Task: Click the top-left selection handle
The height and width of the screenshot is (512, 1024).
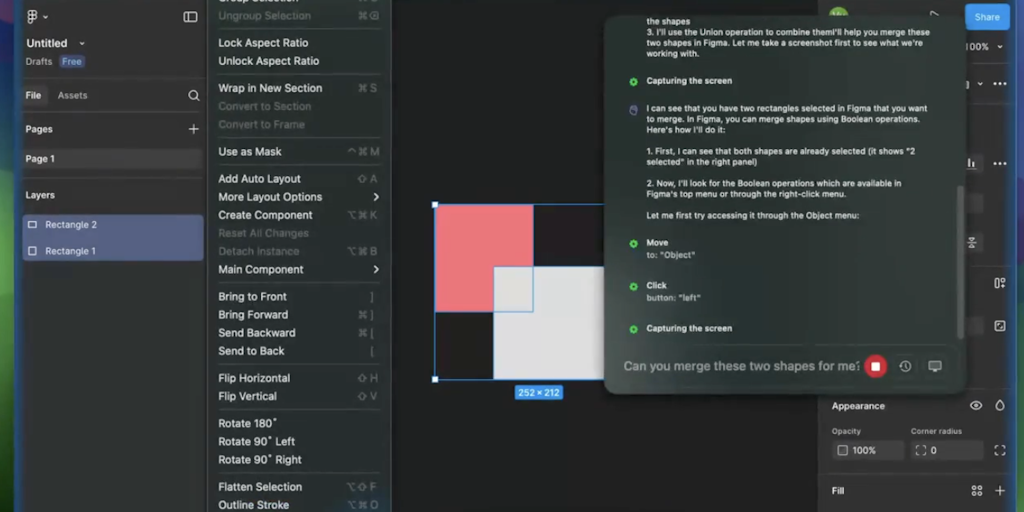Action: pos(436,205)
